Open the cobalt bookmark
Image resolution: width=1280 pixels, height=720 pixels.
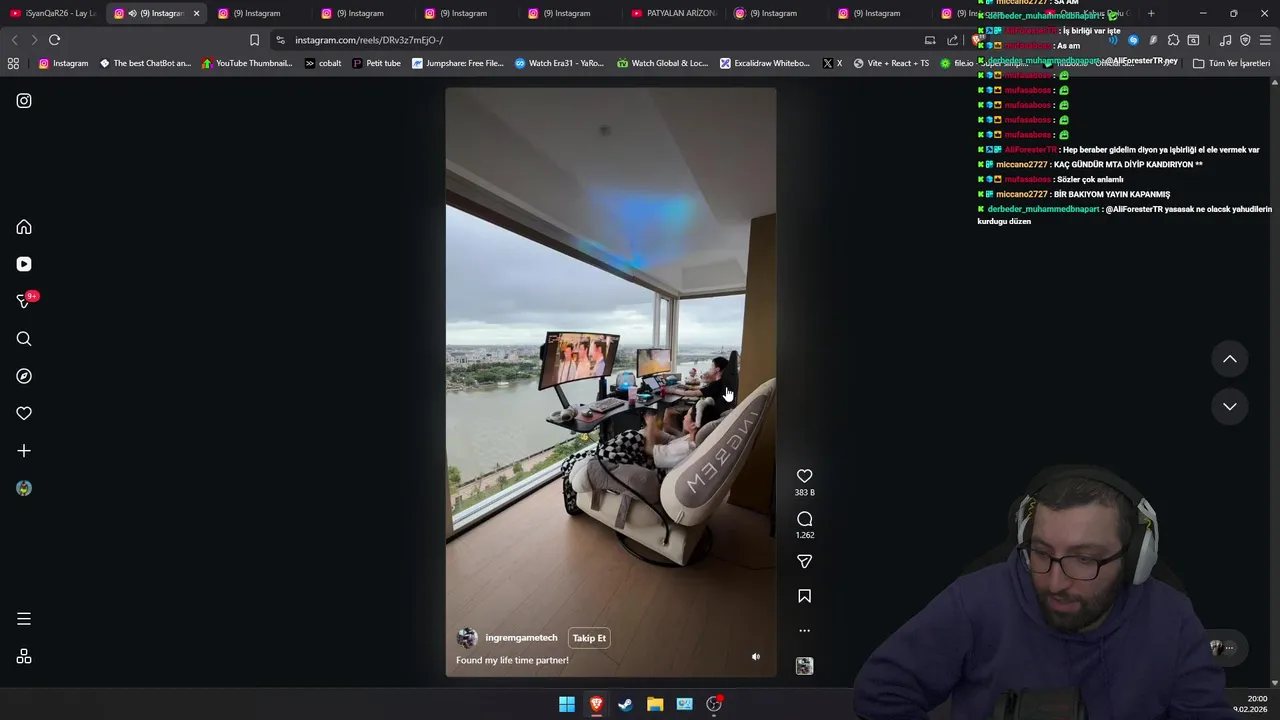pos(322,63)
